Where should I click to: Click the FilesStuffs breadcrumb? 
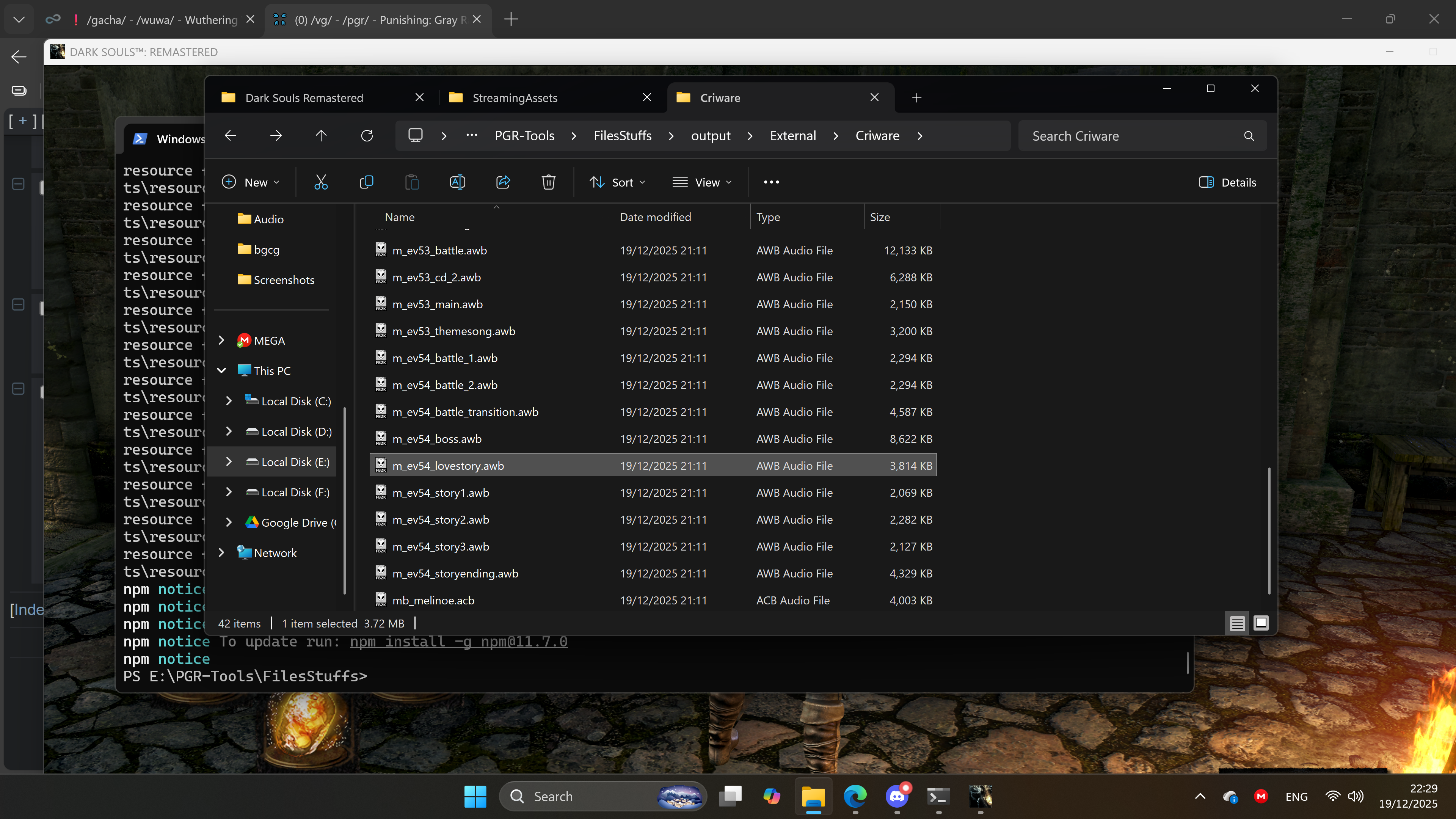click(x=622, y=136)
